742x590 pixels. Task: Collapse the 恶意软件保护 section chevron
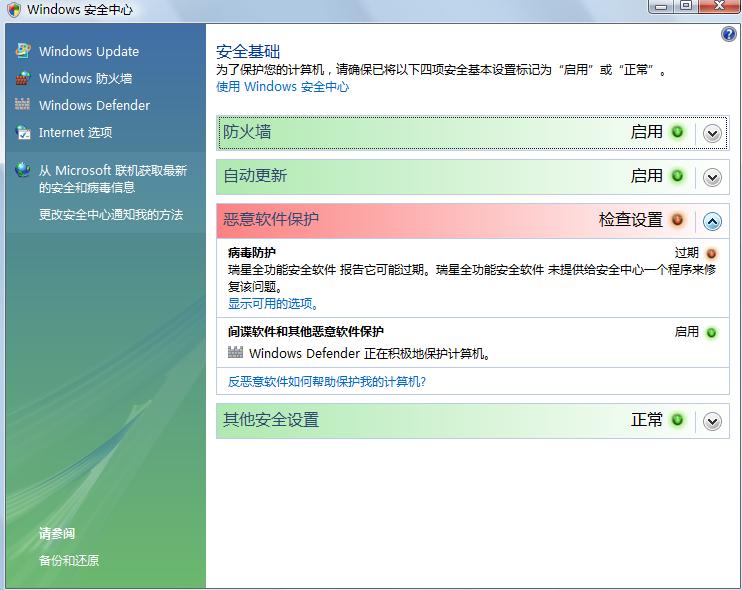coord(712,221)
